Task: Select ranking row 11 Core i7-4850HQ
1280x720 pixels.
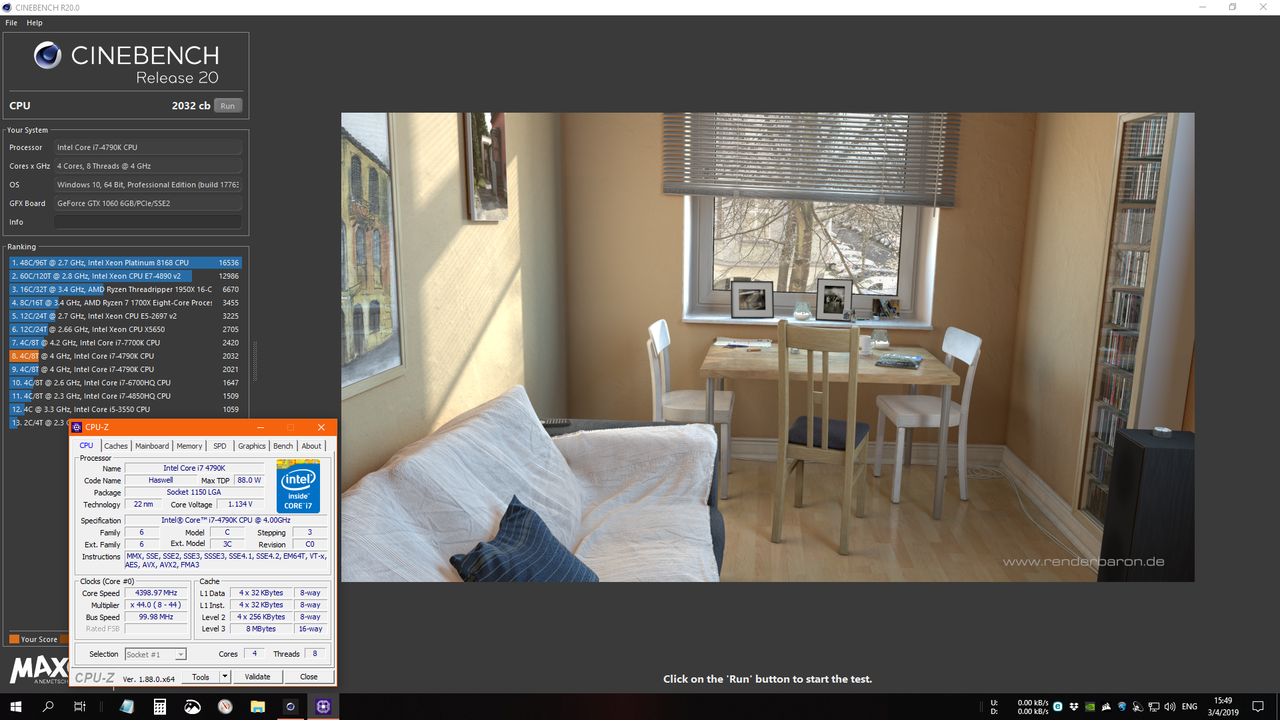Action: click(x=126, y=396)
